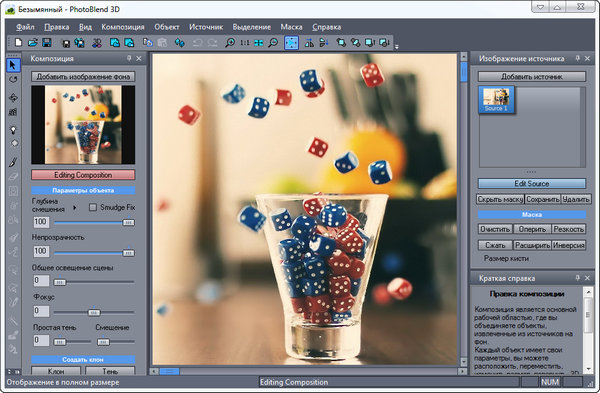Click the Скрыть маску button
600x393 pixels.
[500, 199]
